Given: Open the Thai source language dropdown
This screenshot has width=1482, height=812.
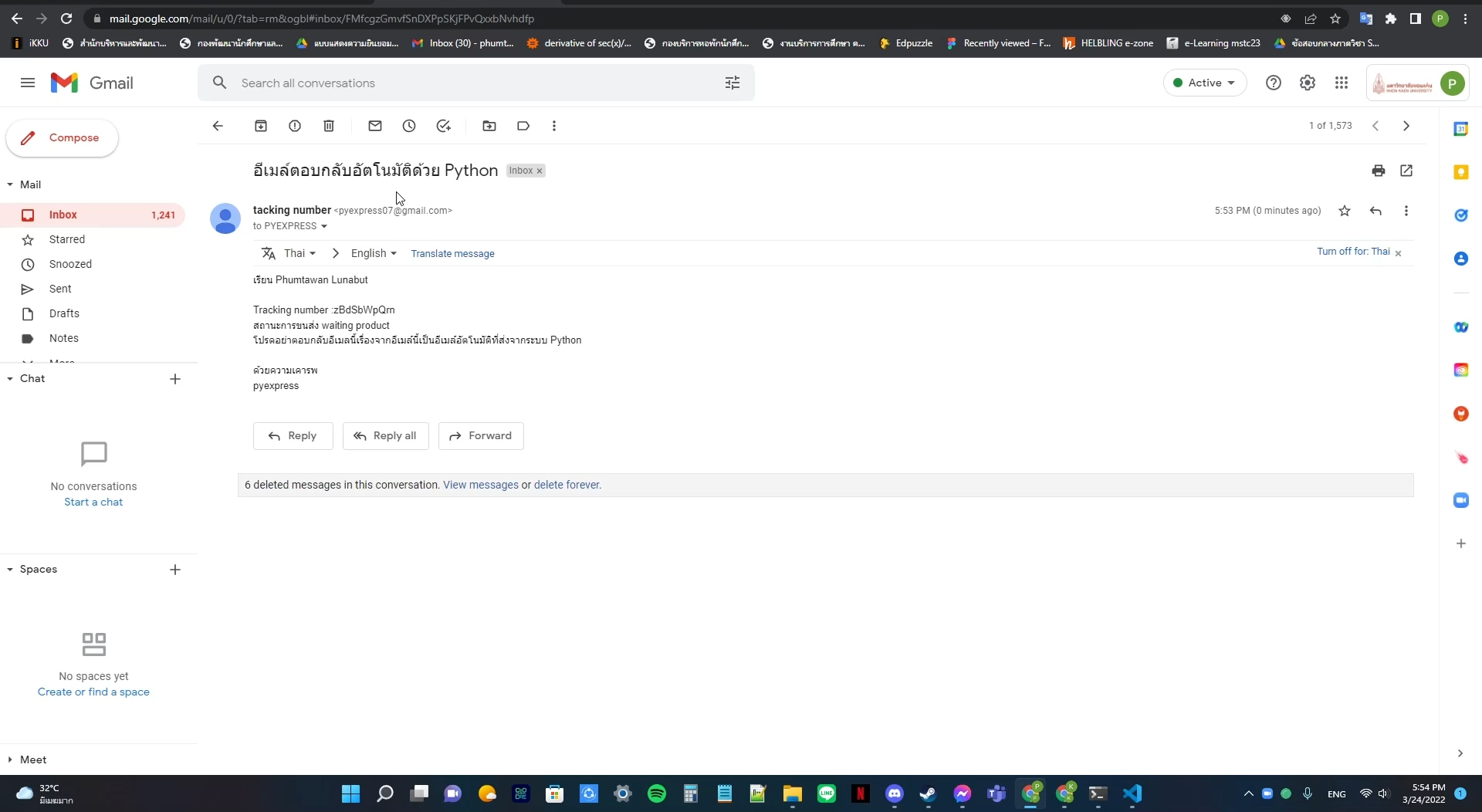Looking at the screenshot, I should coord(299,253).
